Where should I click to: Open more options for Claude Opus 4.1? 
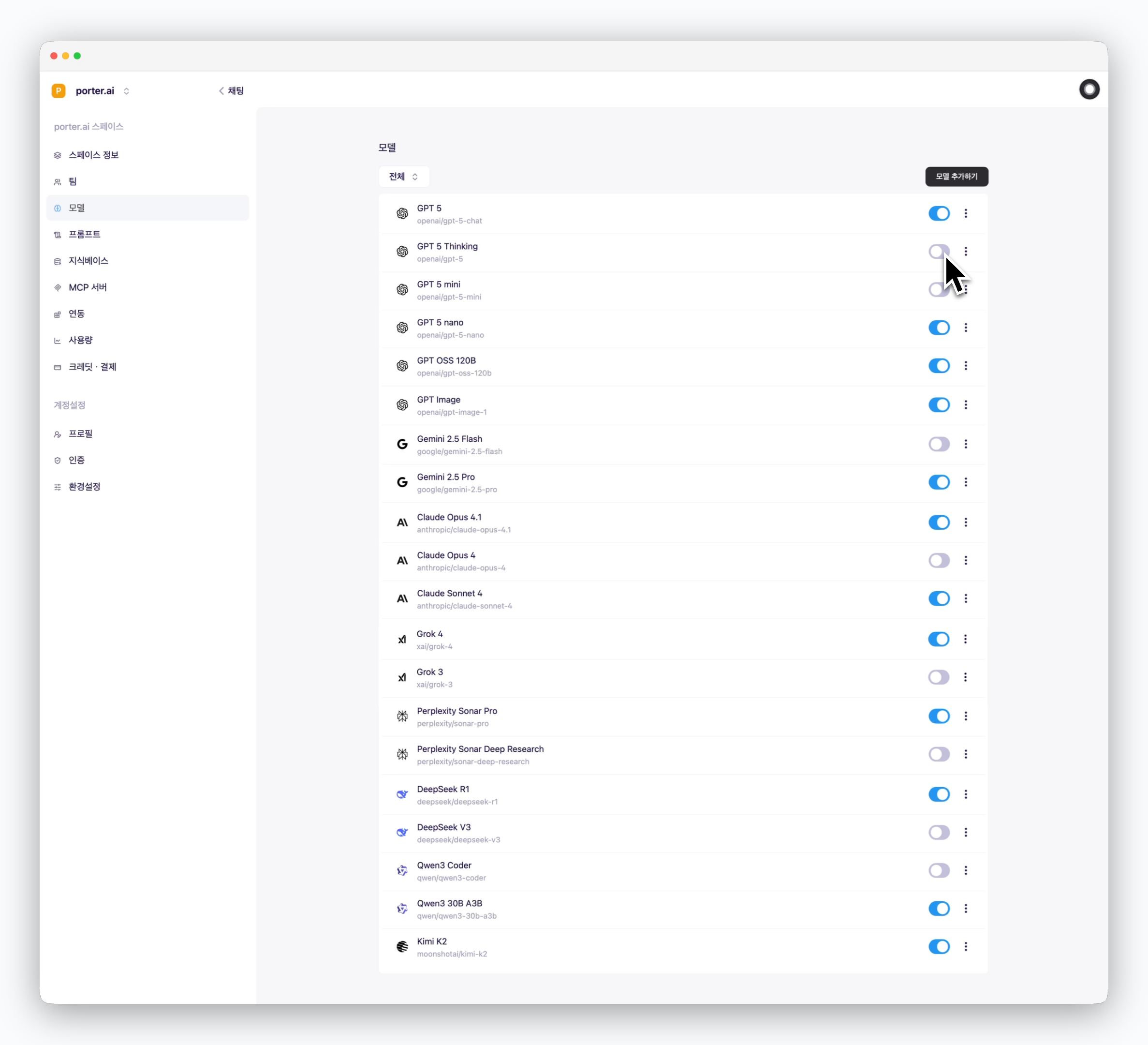pos(966,522)
